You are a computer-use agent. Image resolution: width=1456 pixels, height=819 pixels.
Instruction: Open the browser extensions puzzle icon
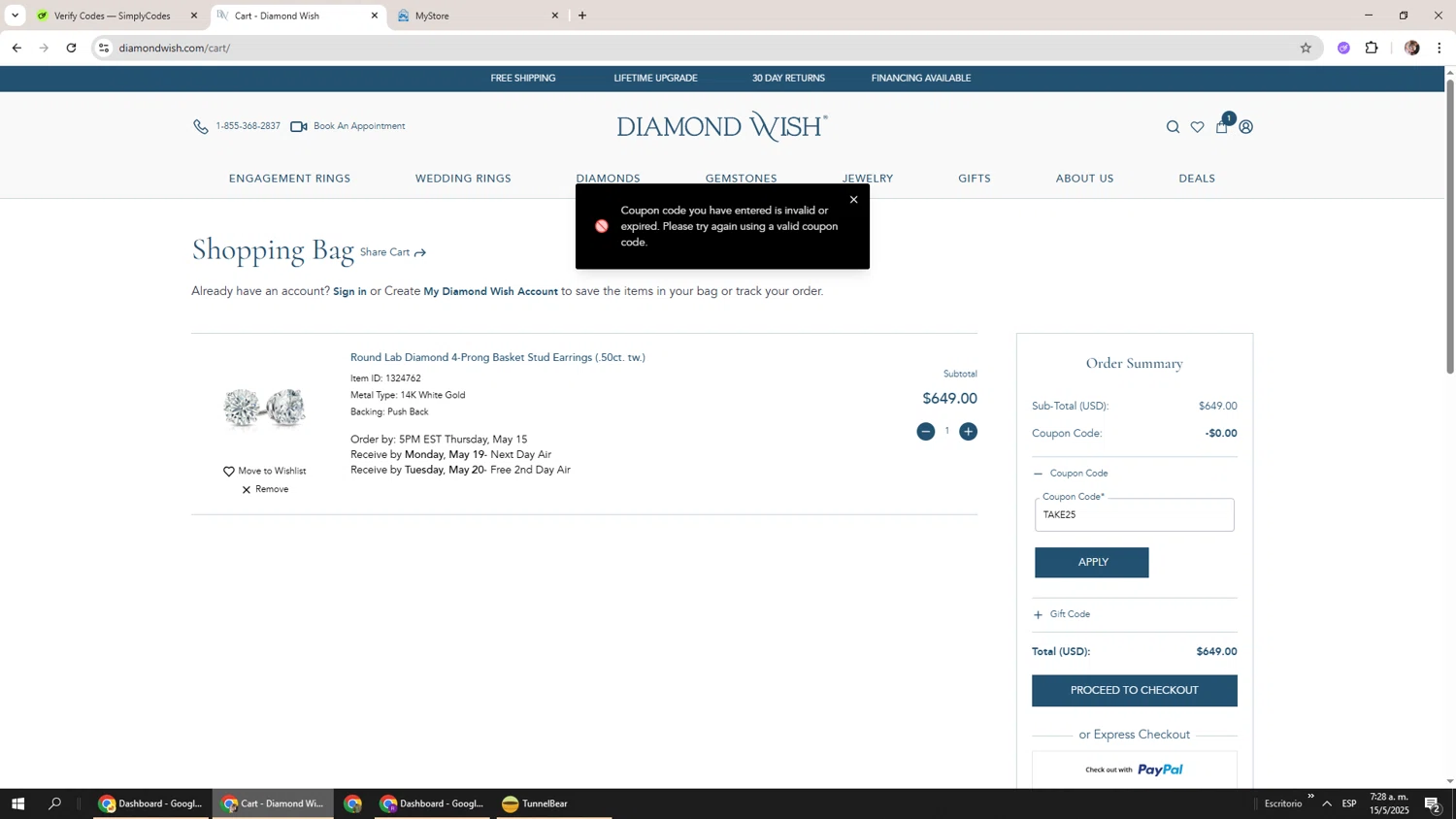(x=1372, y=48)
